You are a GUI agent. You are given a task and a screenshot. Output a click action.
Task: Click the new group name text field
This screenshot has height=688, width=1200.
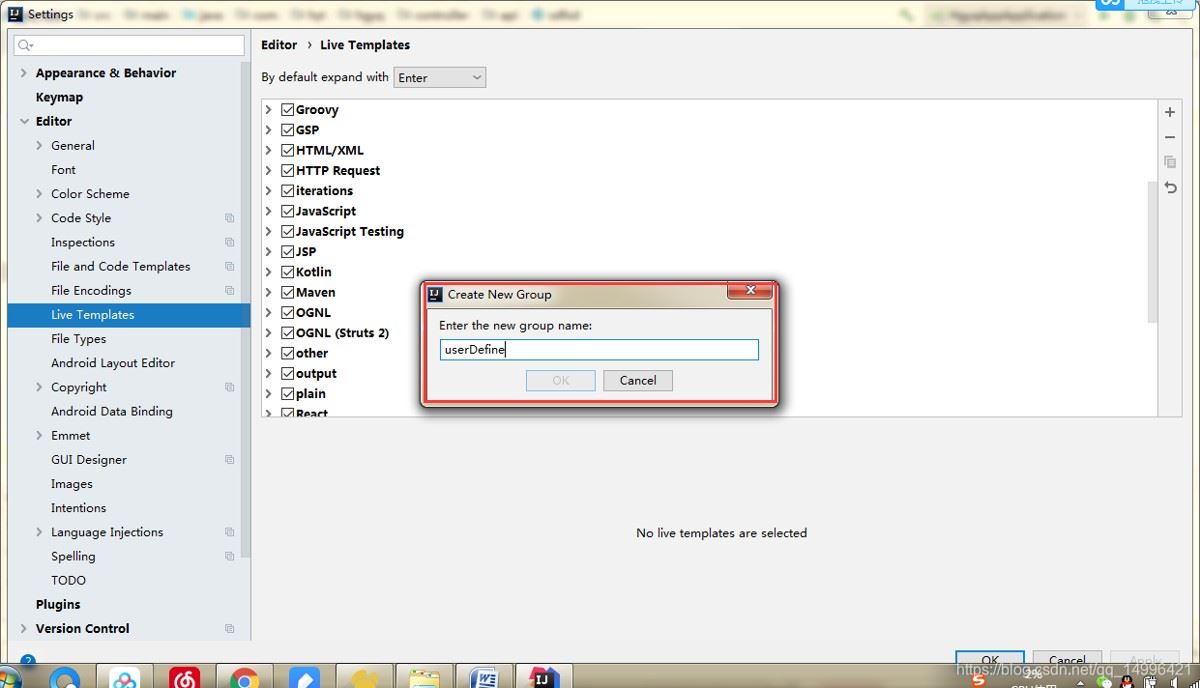tap(599, 350)
